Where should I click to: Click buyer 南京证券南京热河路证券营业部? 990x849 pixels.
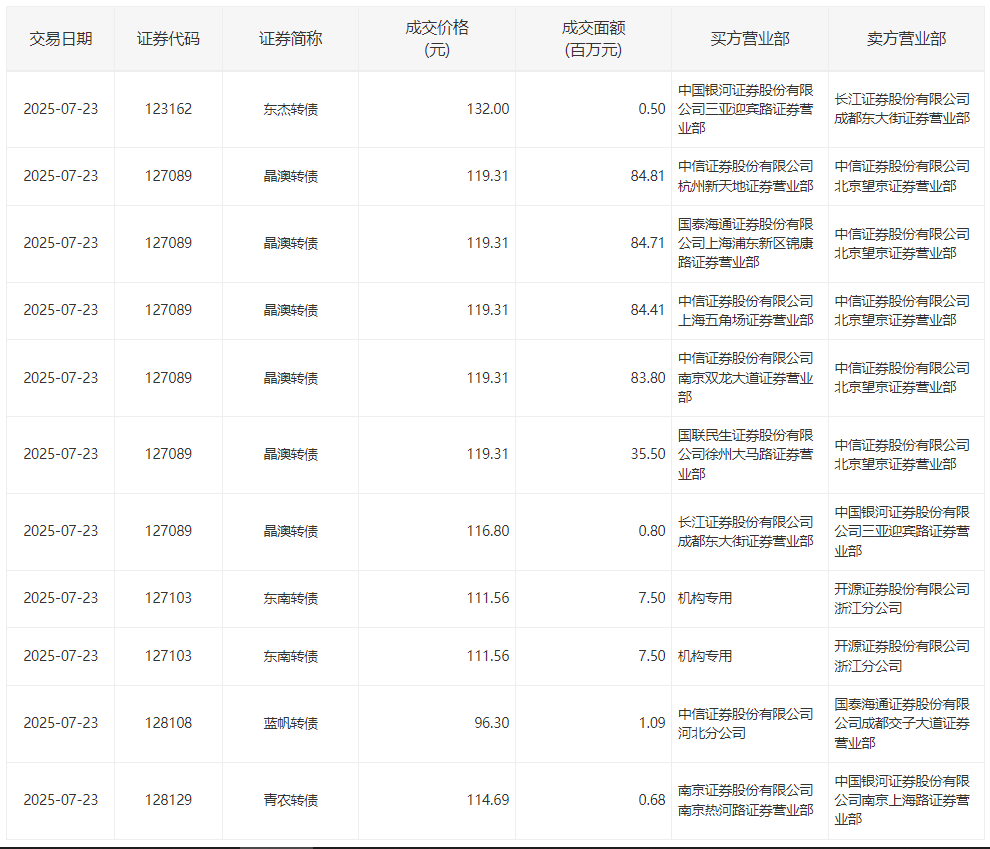(x=746, y=800)
